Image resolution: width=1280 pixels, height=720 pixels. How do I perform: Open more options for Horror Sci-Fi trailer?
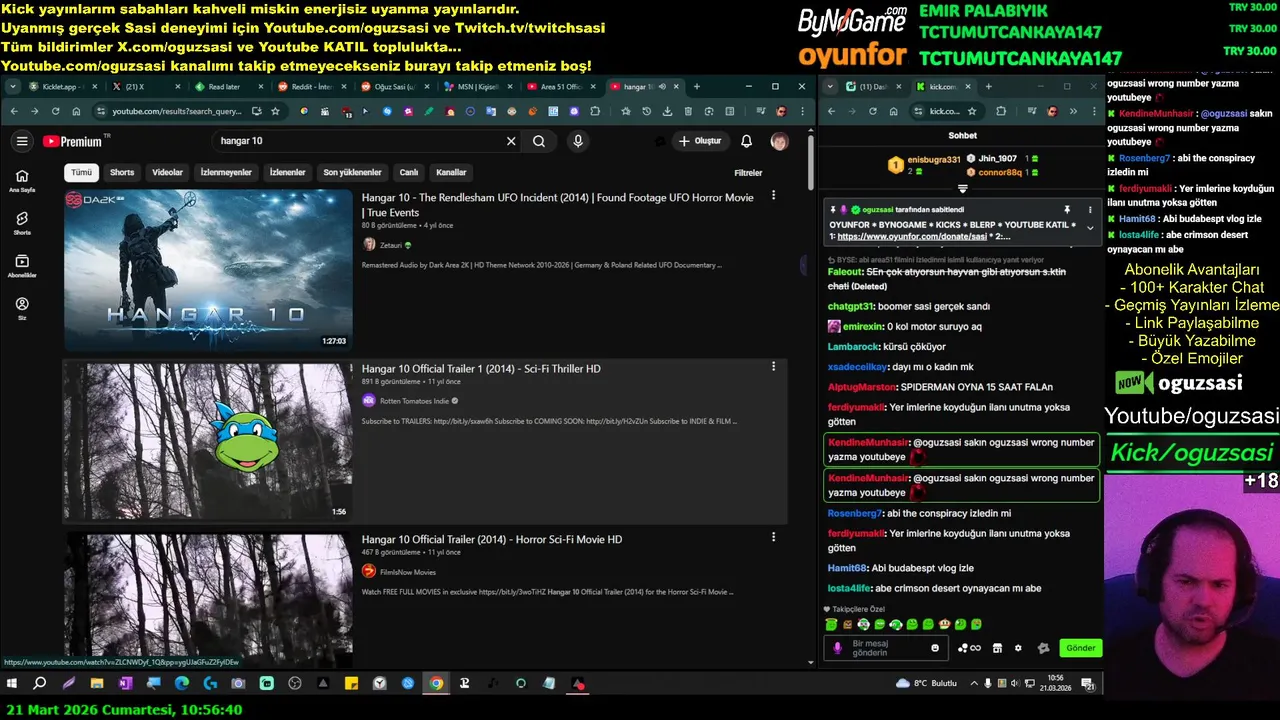click(773, 537)
